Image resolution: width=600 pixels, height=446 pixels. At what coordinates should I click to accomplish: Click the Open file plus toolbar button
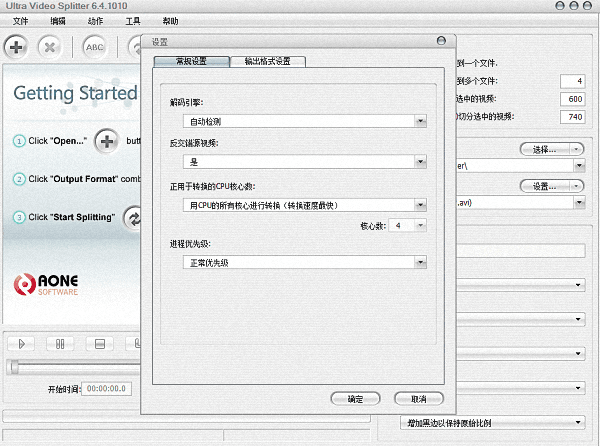pyautogui.click(x=16, y=47)
